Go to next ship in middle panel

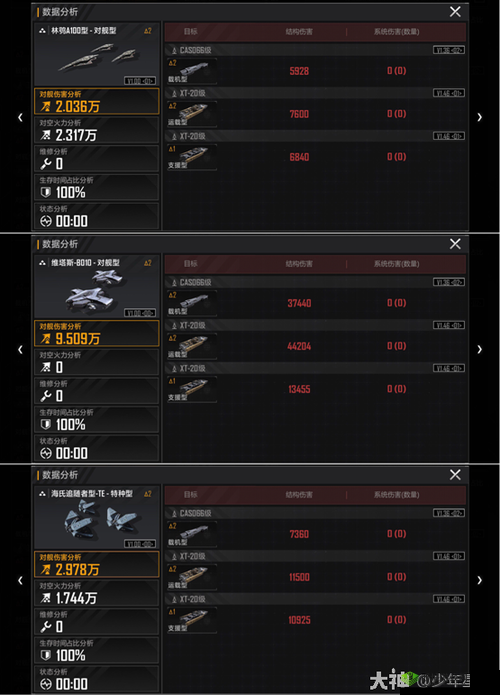pos(480,349)
